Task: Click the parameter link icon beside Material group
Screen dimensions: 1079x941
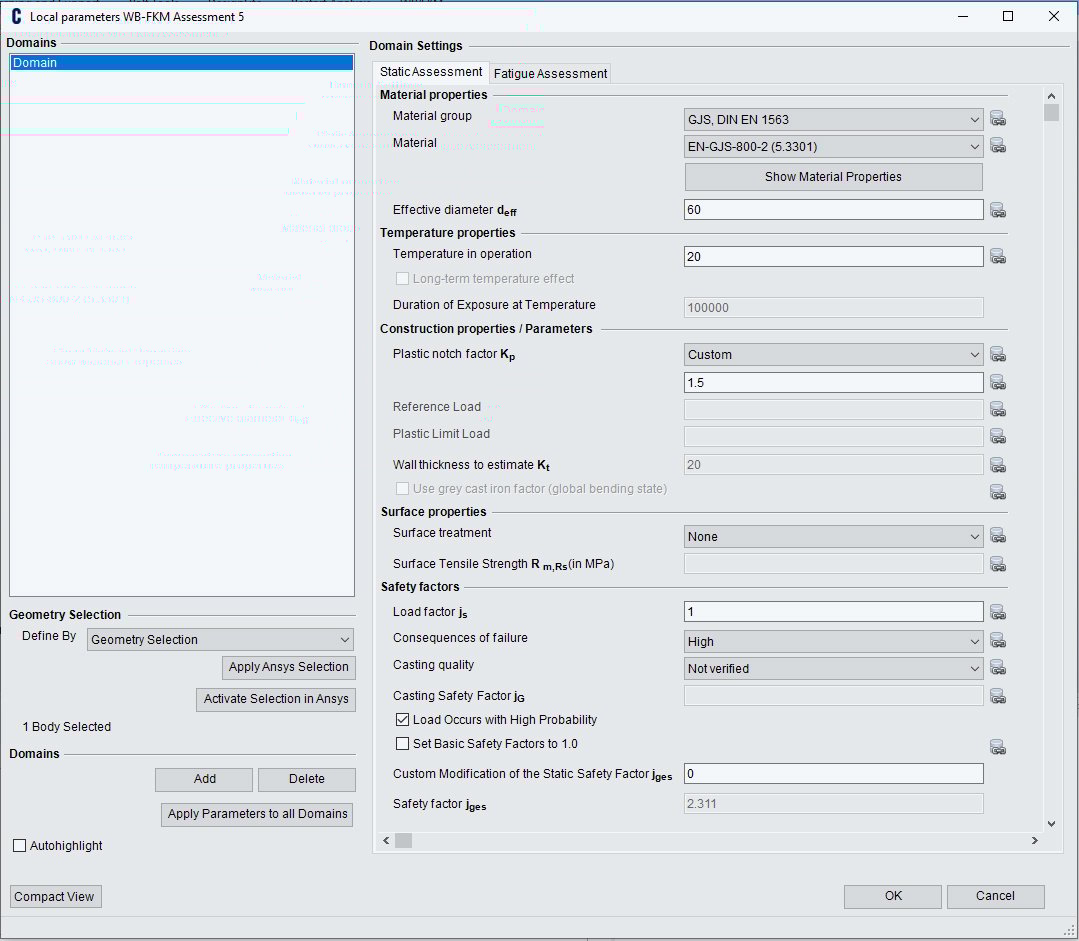Action: tap(997, 118)
